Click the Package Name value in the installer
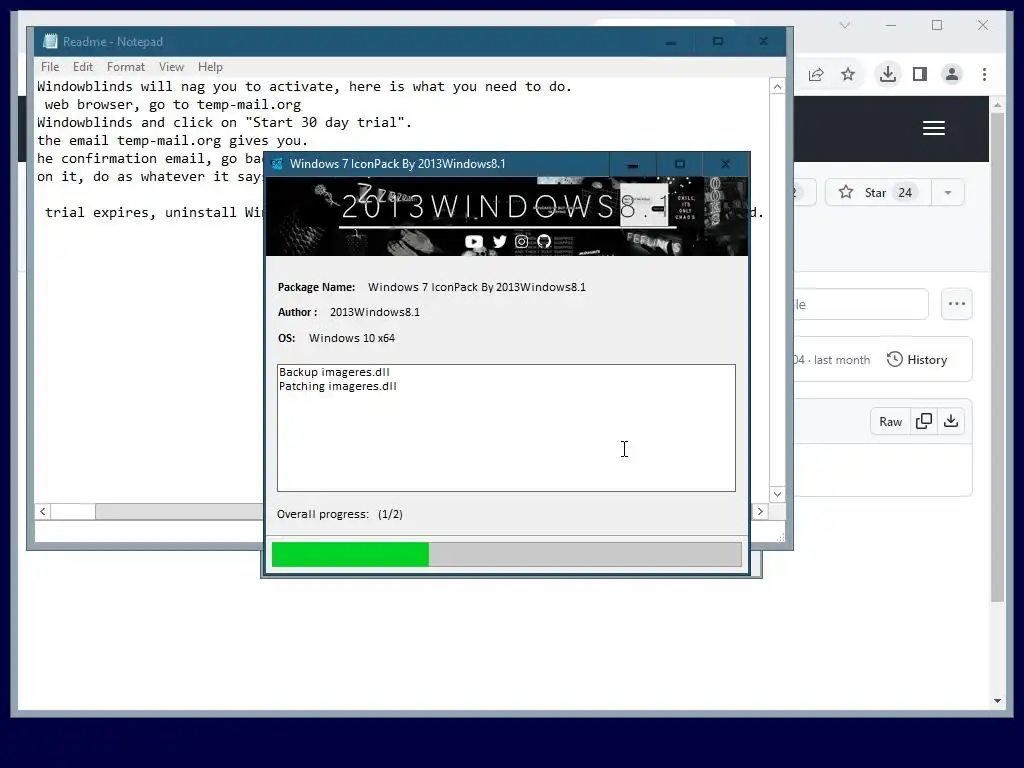 point(477,287)
